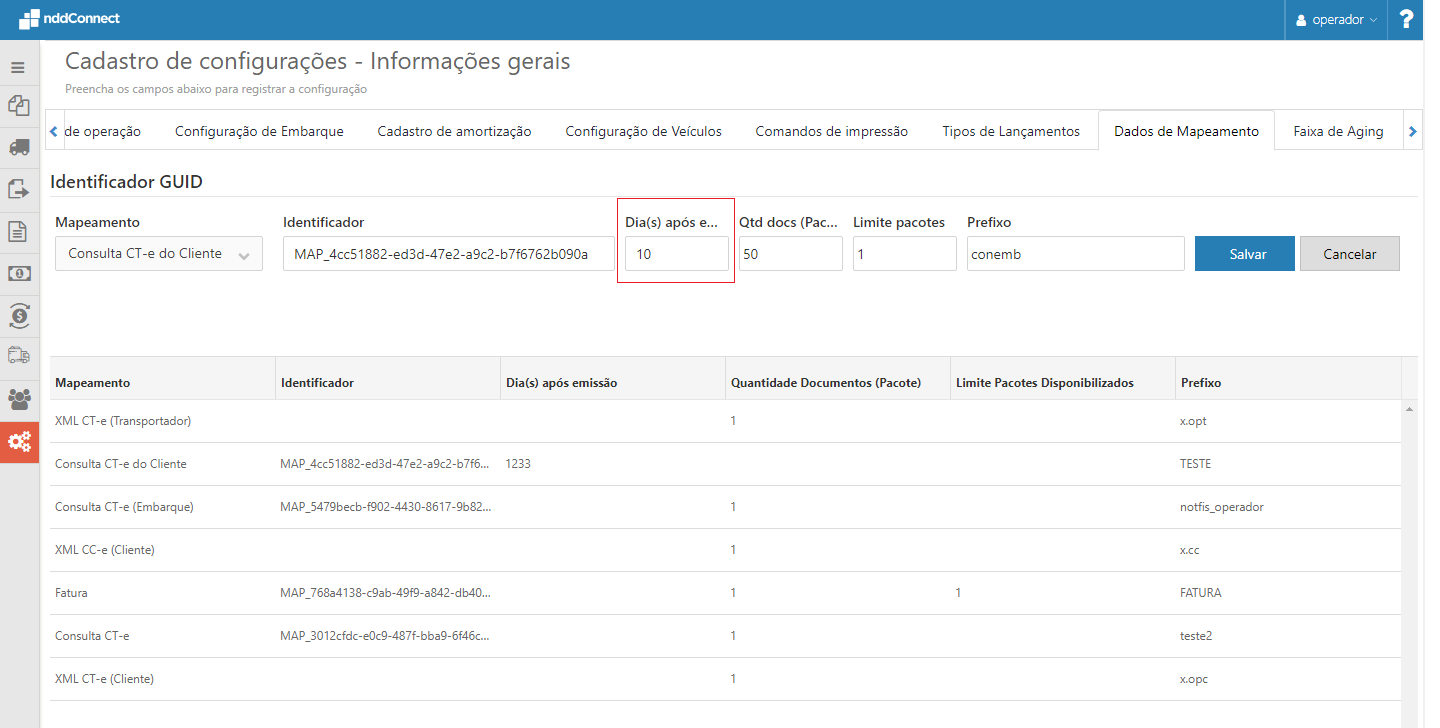This screenshot has height=728, width=1440.
Task: Open the document page sidebar icon
Action: tap(18, 232)
